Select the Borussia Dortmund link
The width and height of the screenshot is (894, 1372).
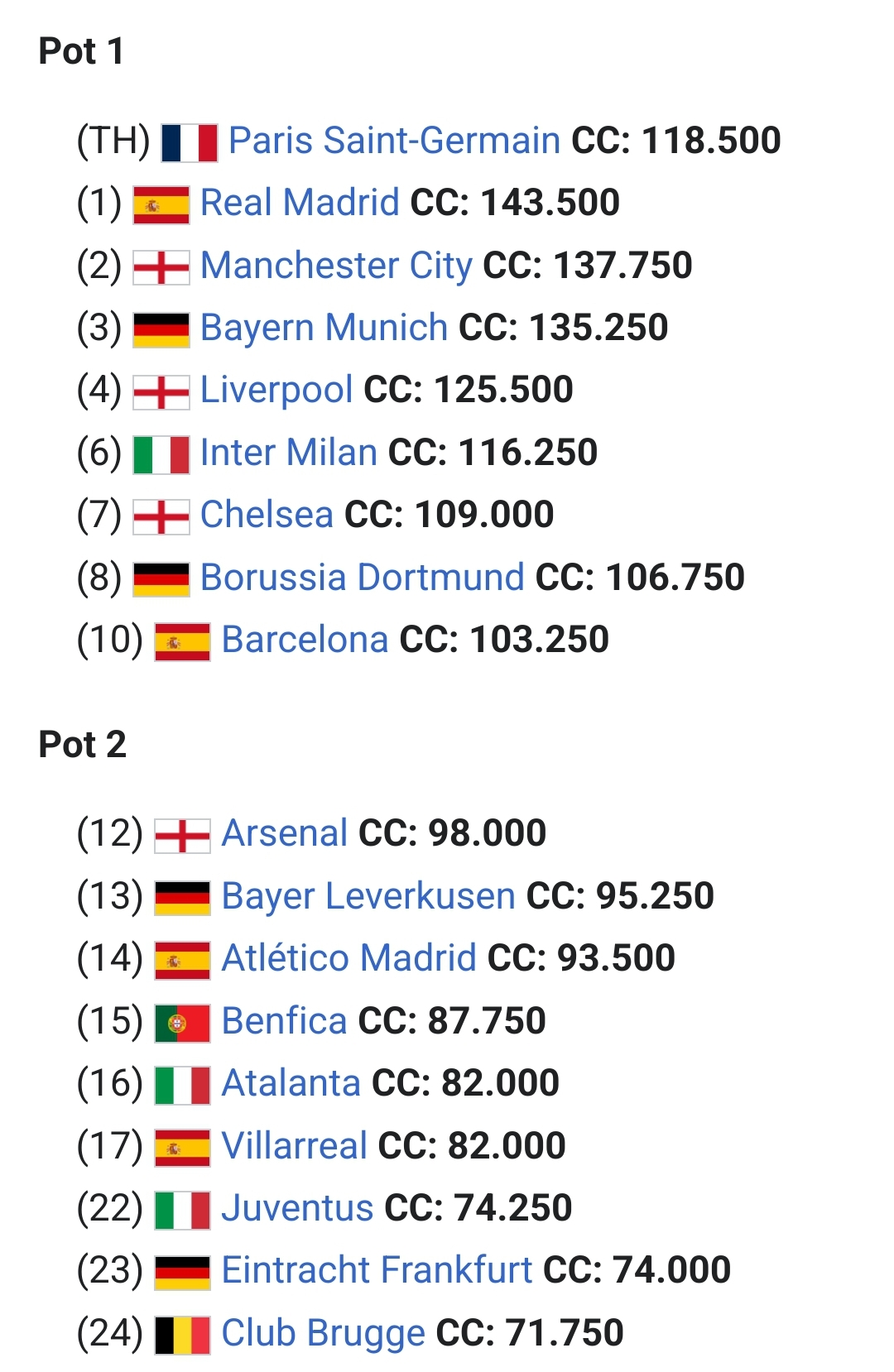tap(363, 578)
